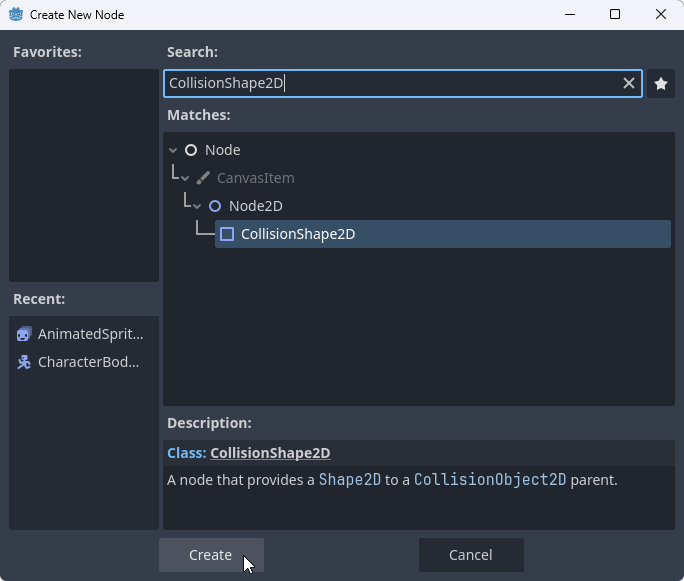Viewport: 684px width, 581px height.
Task: Click the Godot logo in title bar
Action: (x=15, y=15)
